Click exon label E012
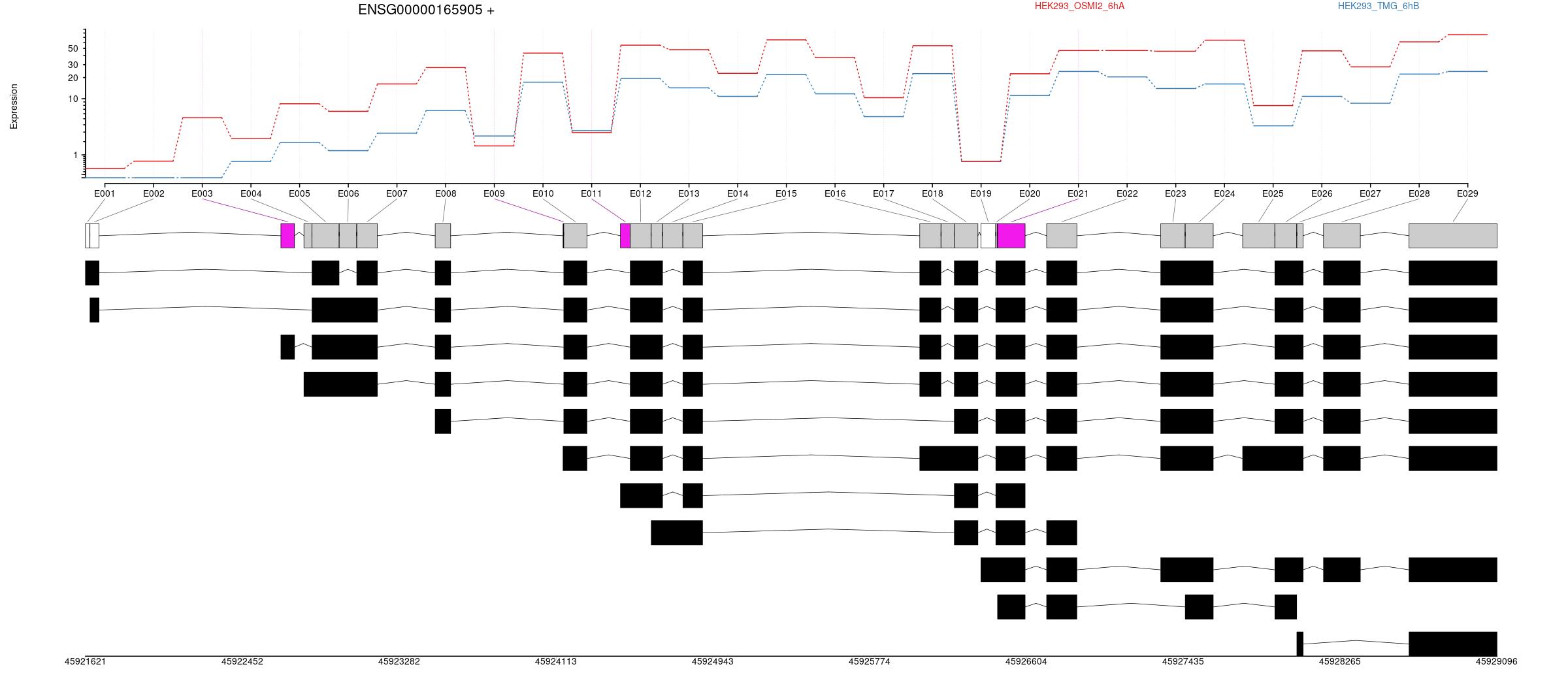 640,193
